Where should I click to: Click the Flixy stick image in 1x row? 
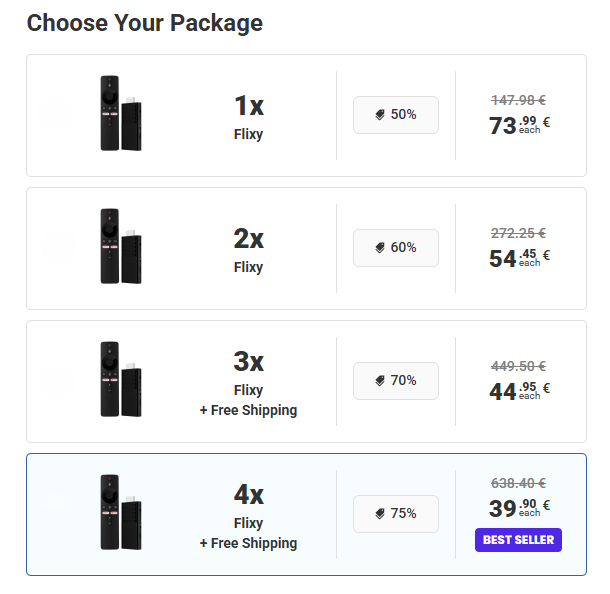point(121,115)
